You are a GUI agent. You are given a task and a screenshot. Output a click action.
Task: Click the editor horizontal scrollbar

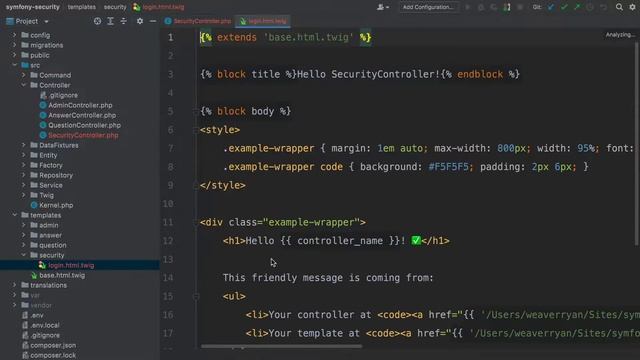[x=281, y=347]
